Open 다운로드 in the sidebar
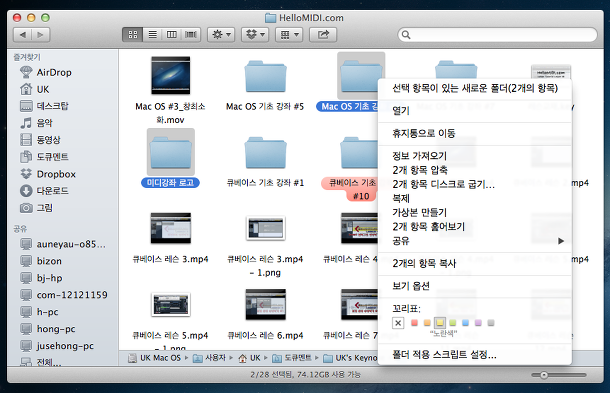The width and height of the screenshot is (610, 393). [x=44, y=191]
